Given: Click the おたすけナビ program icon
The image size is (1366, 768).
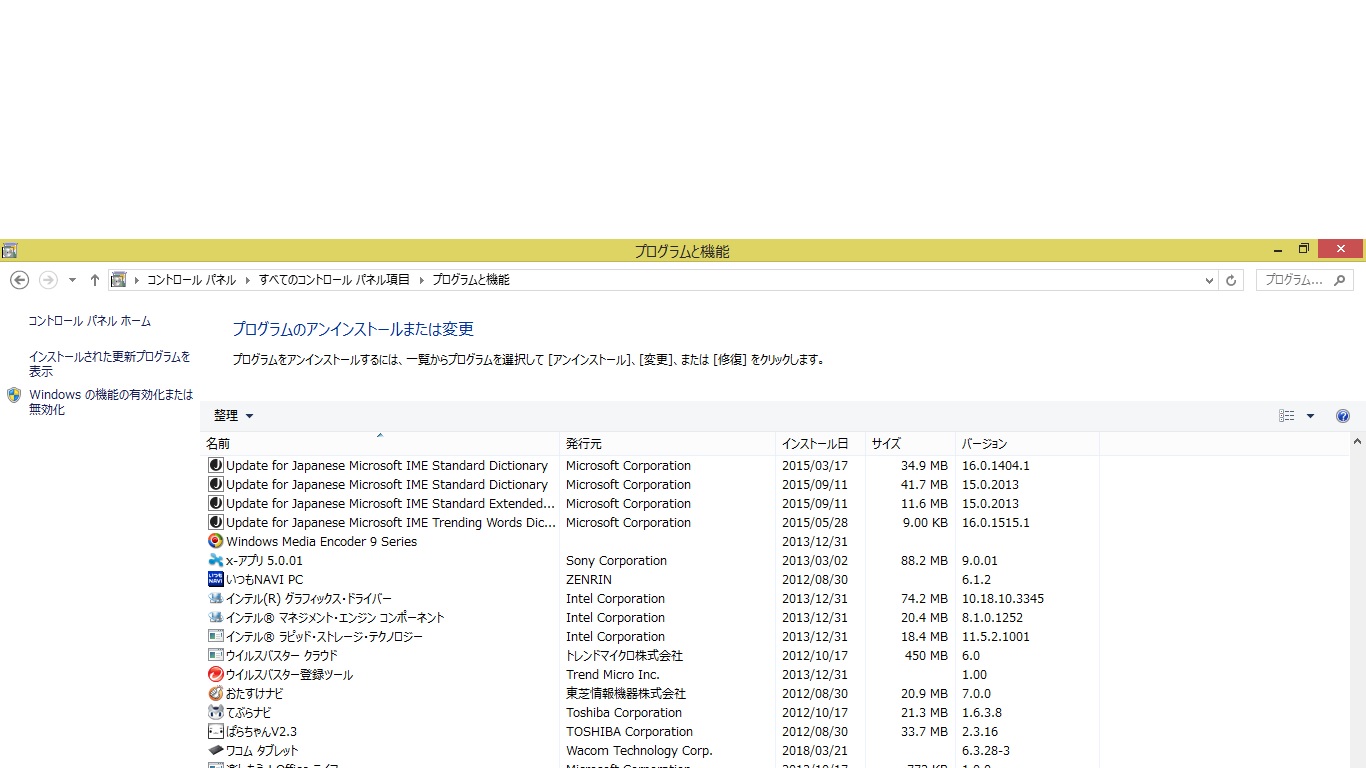Looking at the screenshot, I should 215,693.
